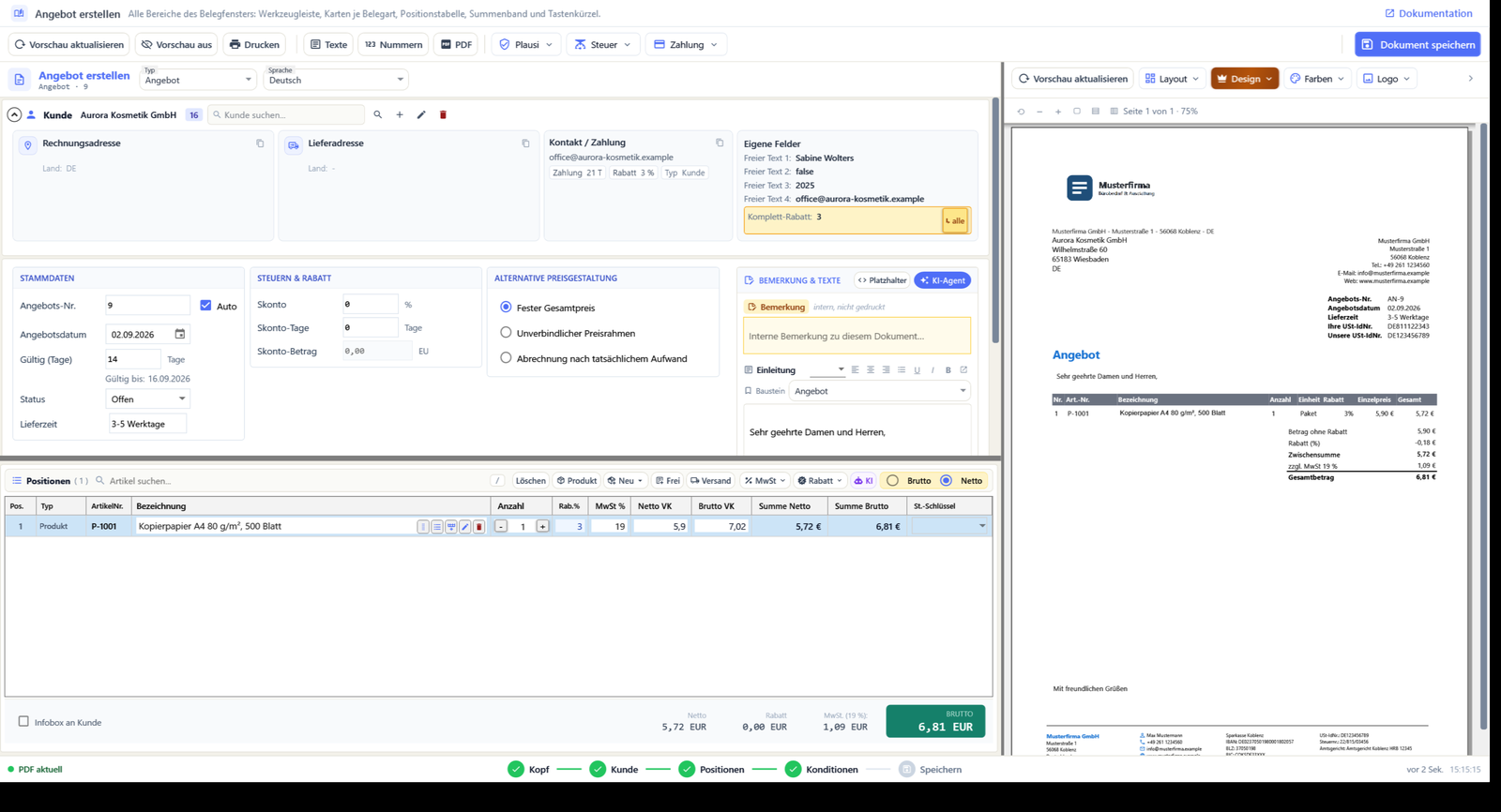Rotate or reset the preview with the first preview icon
This screenshot has height=812, width=1501.
point(1021,111)
